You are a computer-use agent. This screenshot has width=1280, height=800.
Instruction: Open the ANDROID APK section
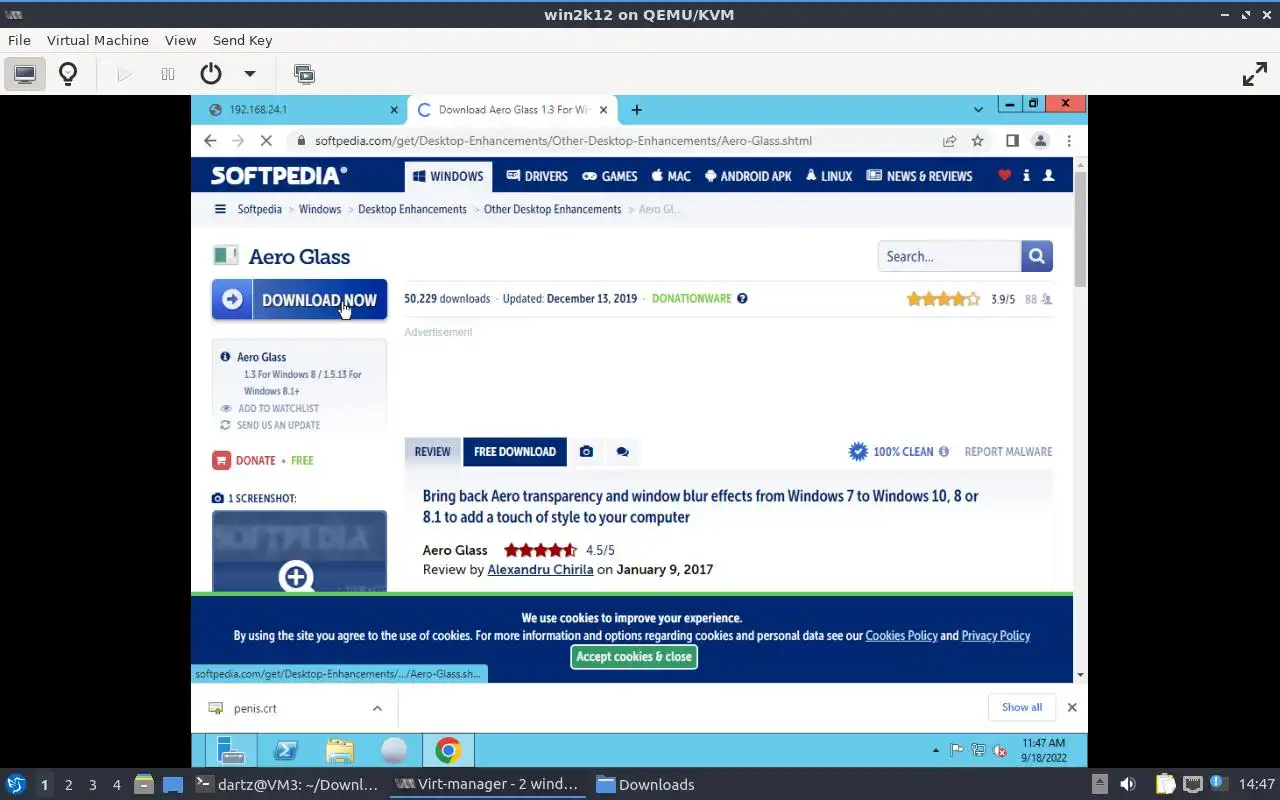748,176
